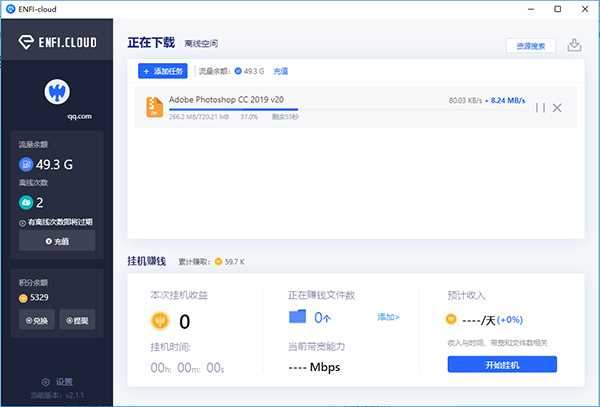
Task: Minimize the ENFI-cloud window
Action: tap(531, 9)
